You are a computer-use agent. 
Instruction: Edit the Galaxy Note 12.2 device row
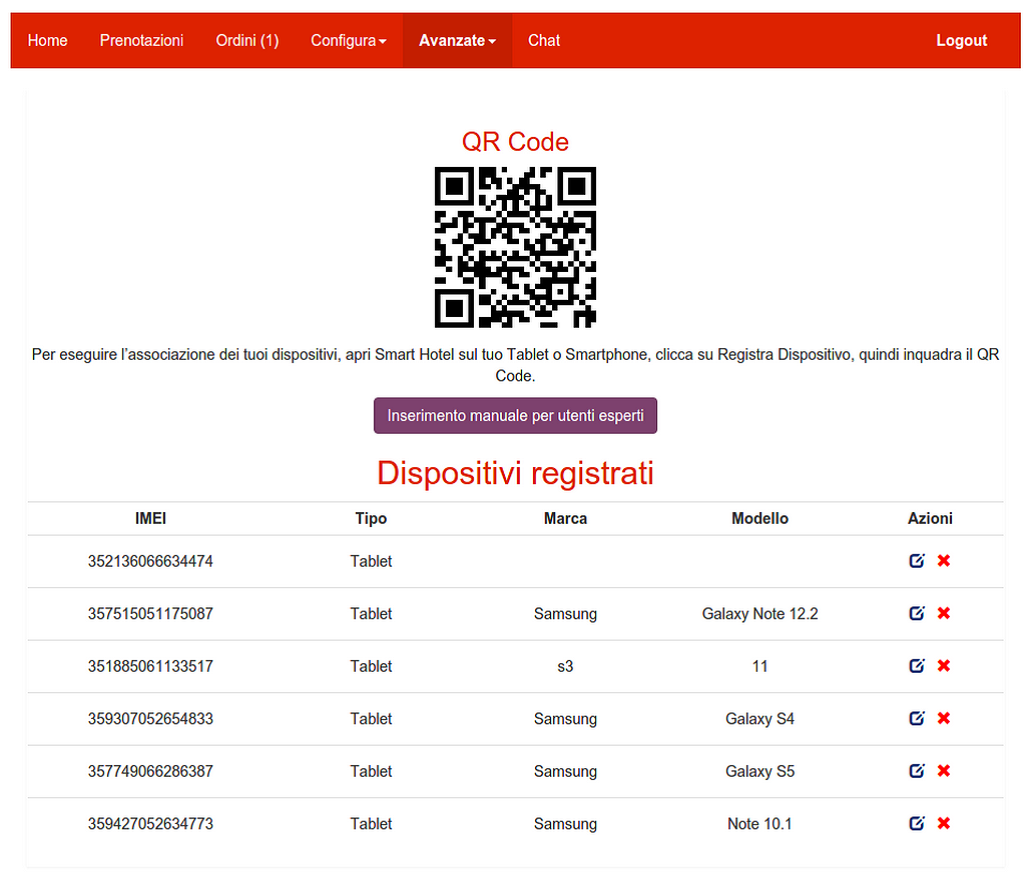point(916,613)
